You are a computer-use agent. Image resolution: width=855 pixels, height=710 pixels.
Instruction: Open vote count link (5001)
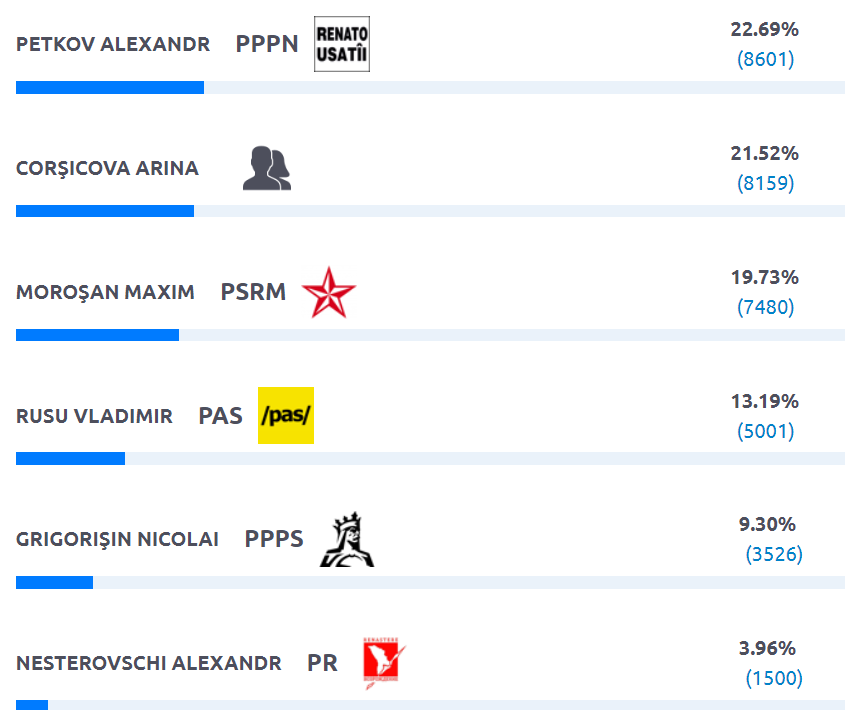[765, 431]
